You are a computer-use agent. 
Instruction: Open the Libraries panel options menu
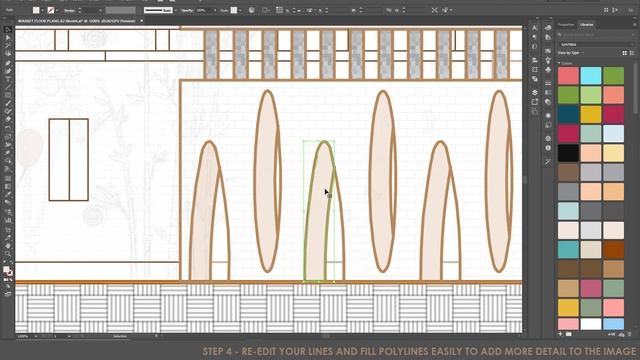pos(634,25)
